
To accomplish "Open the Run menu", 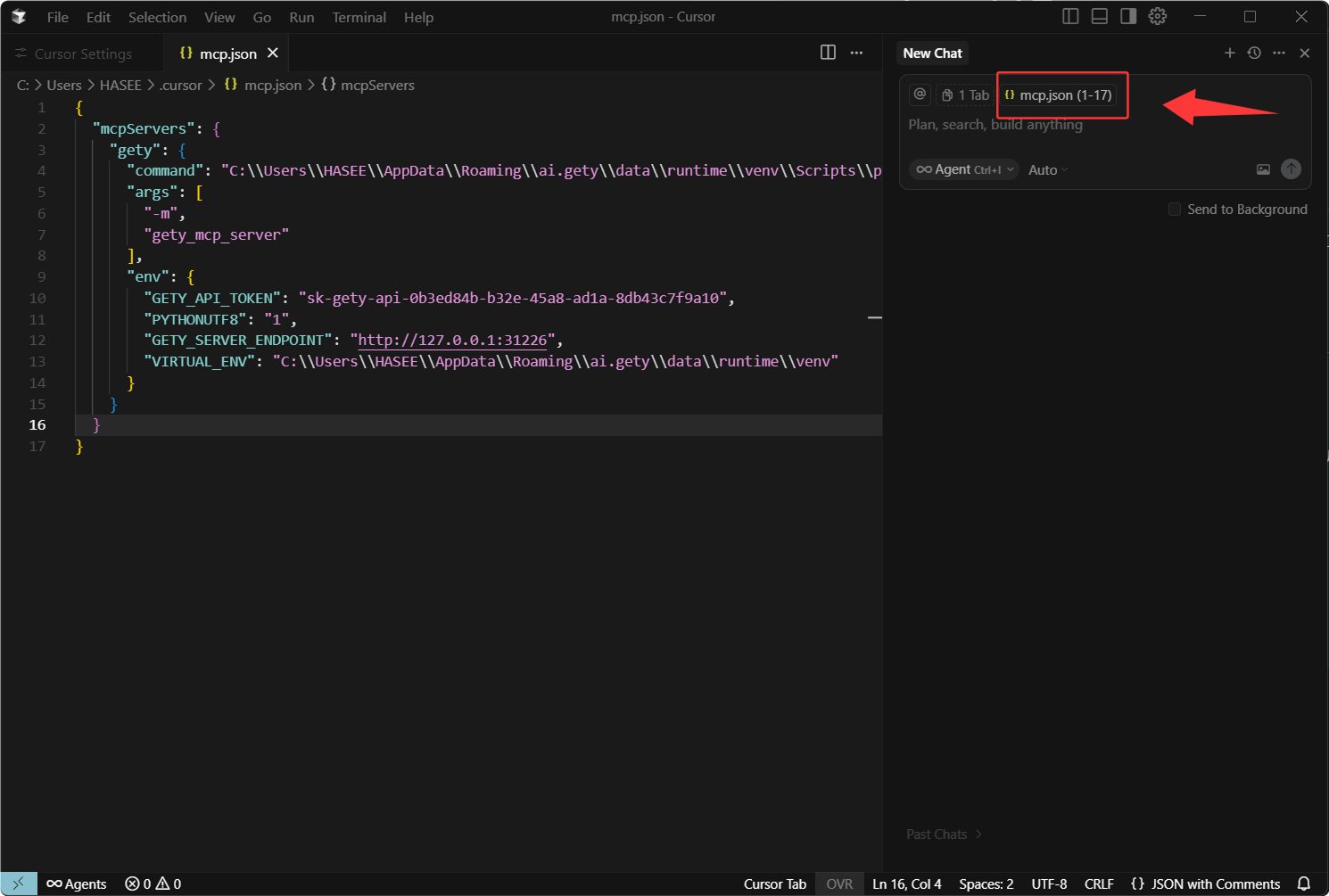I will tap(301, 17).
